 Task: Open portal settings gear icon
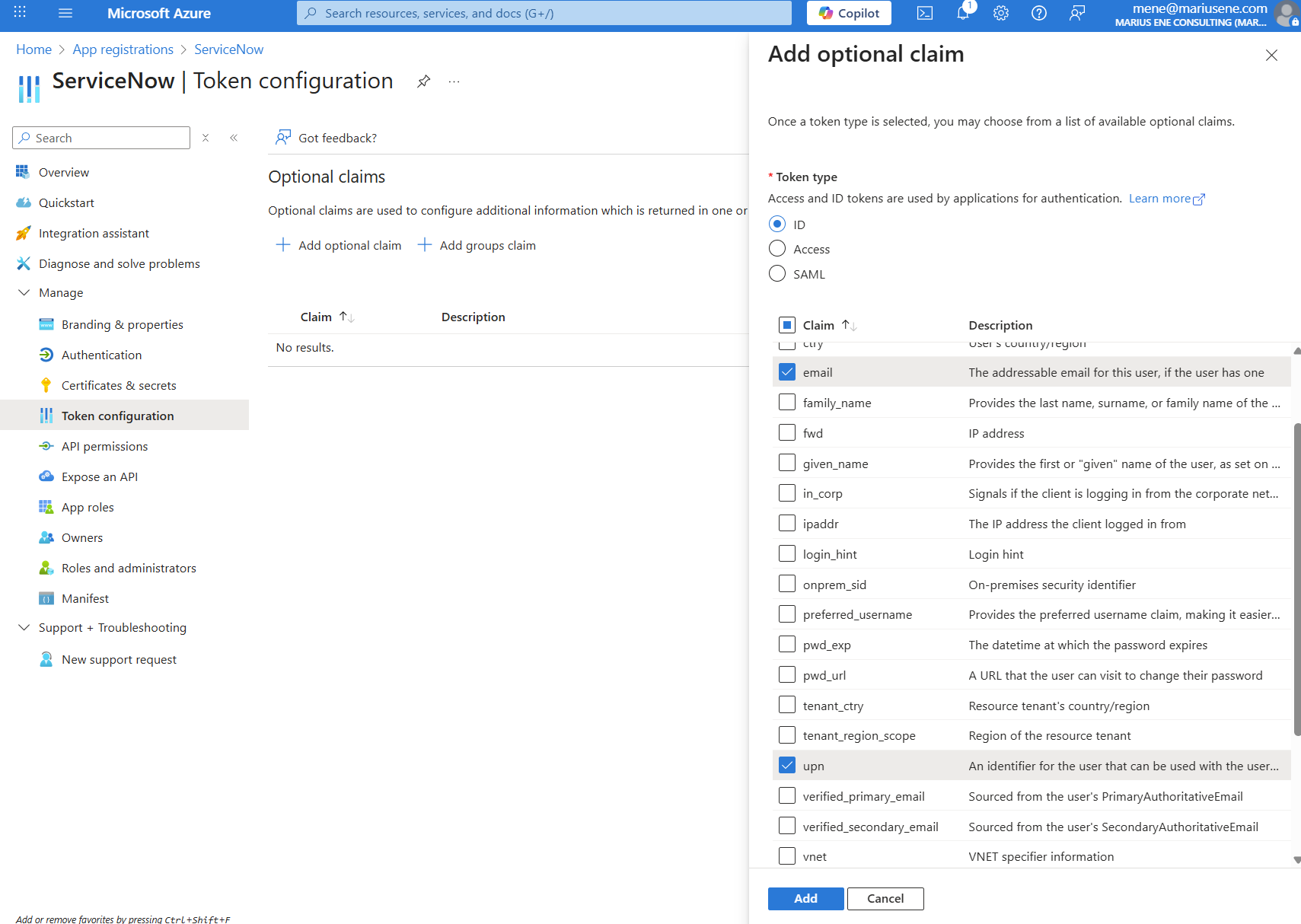tap(1001, 13)
